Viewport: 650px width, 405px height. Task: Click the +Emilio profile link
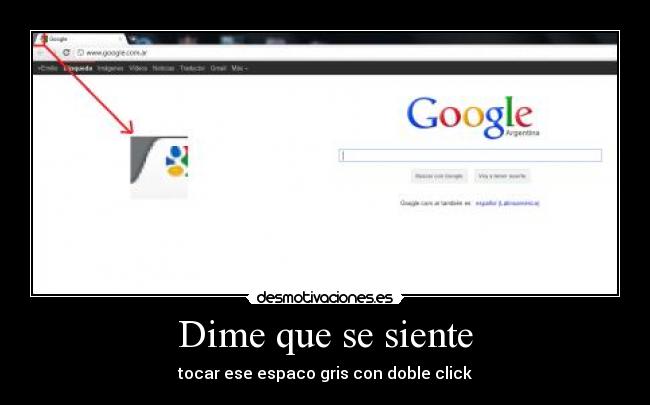click(x=47, y=68)
